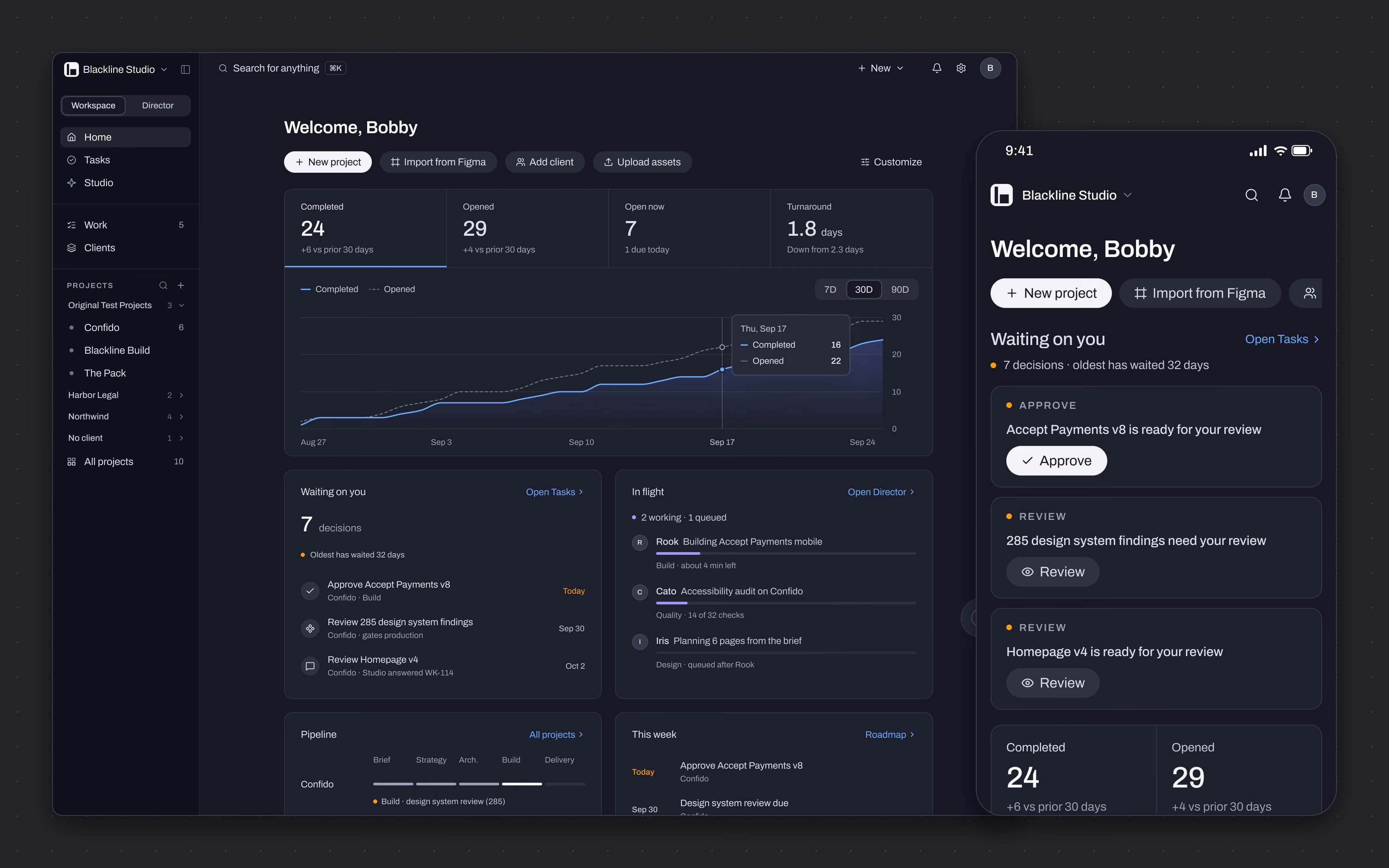
Task: Select the 7D chart range
Action: 830,289
